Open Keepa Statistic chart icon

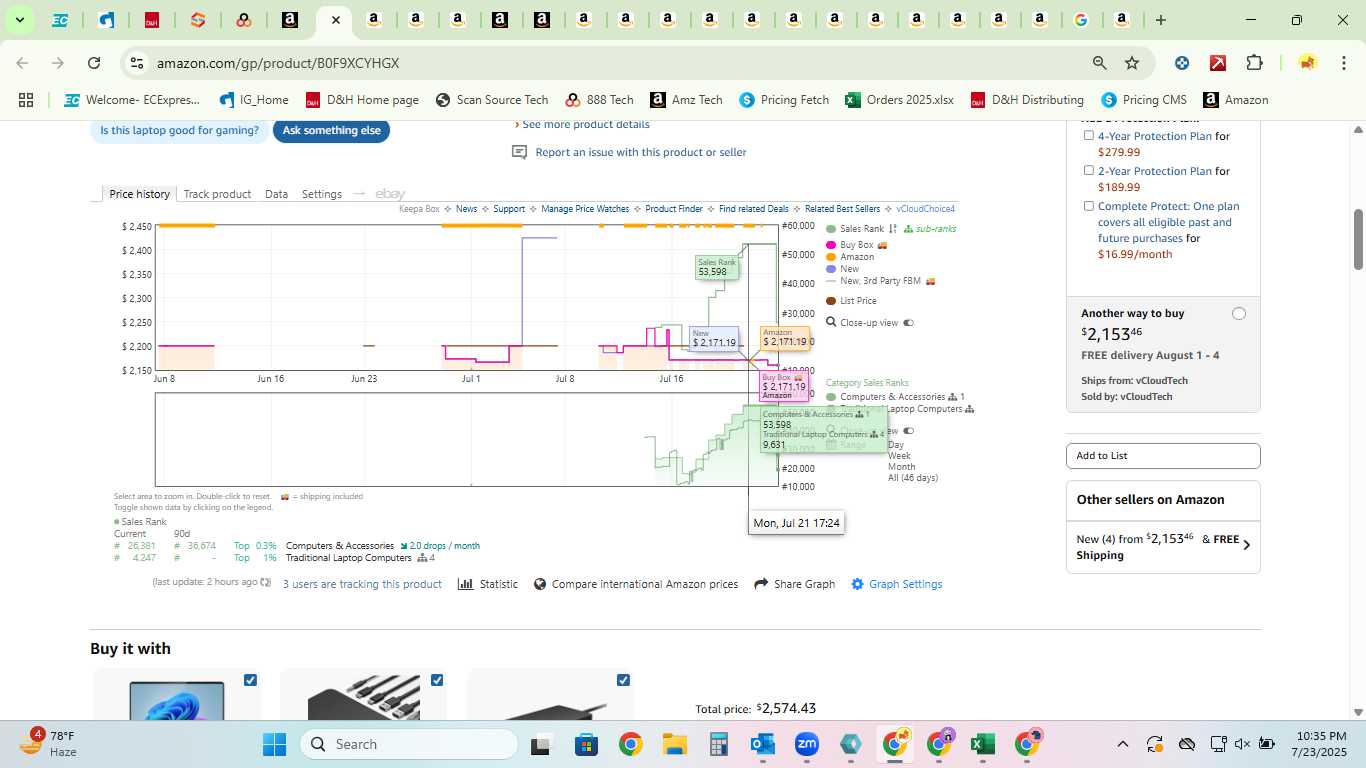465,584
